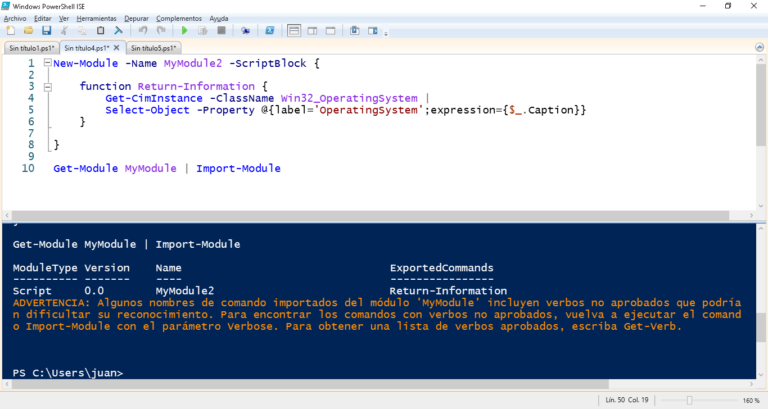Click the Save script icon
This screenshot has width=768, height=409.
tap(46, 31)
